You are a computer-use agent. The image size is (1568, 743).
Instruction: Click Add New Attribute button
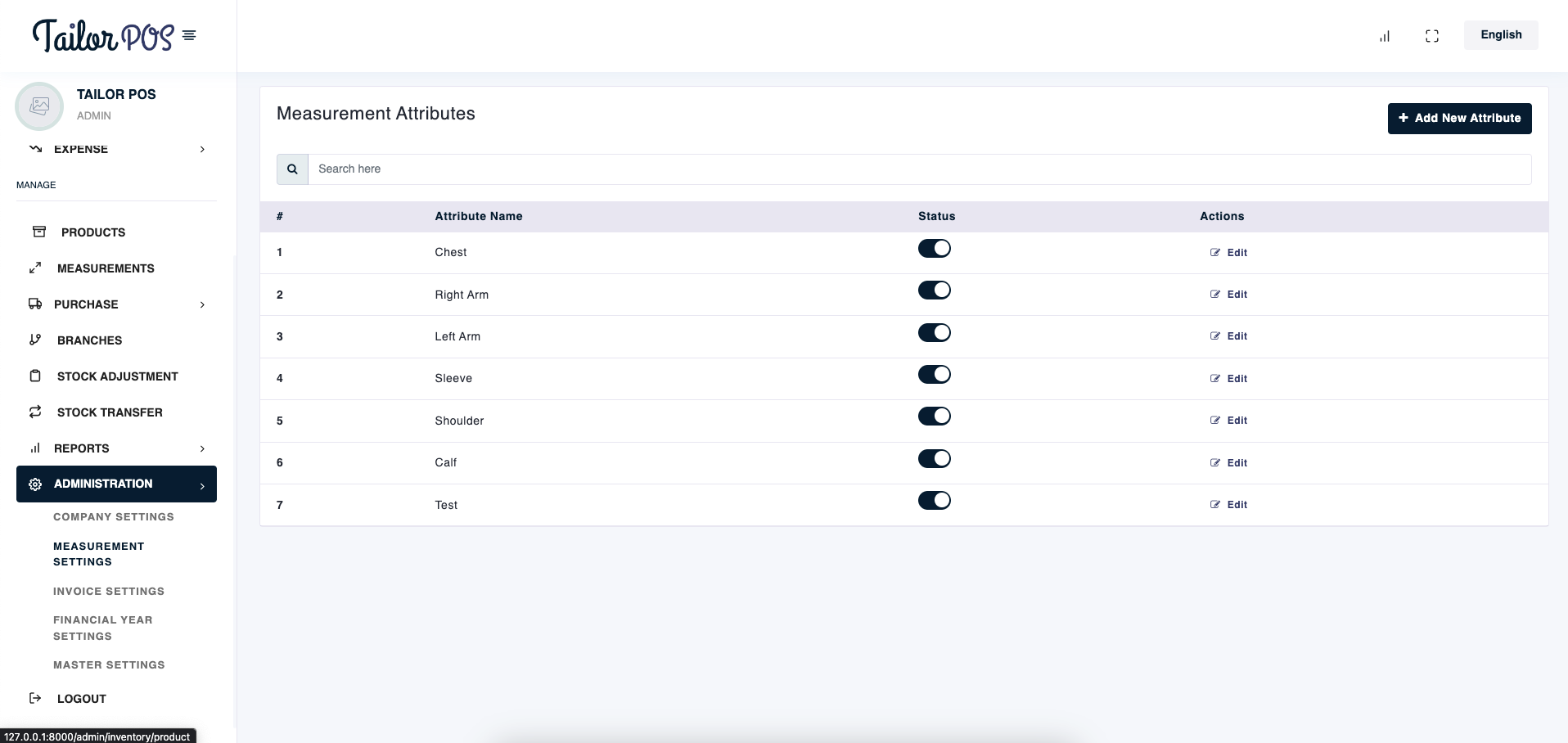(x=1459, y=119)
